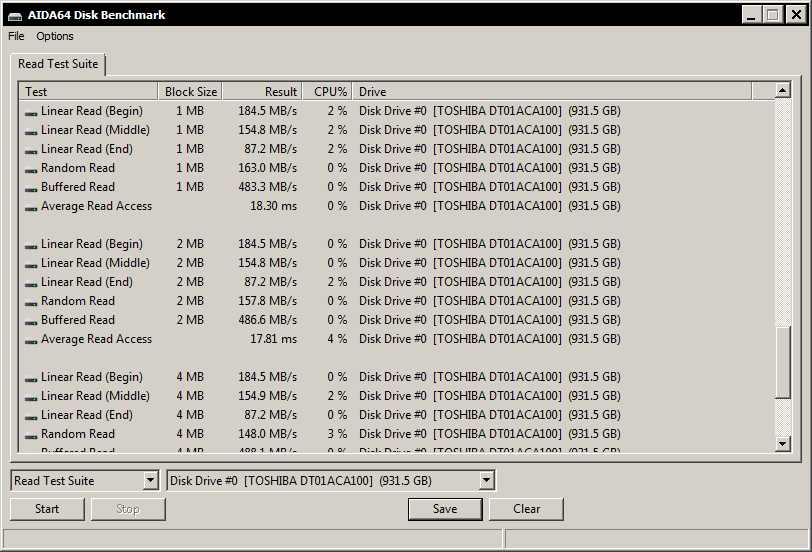Click disk icon beside Random Read 4 MB
Viewport: 812px width, 552px height.
click(31, 435)
